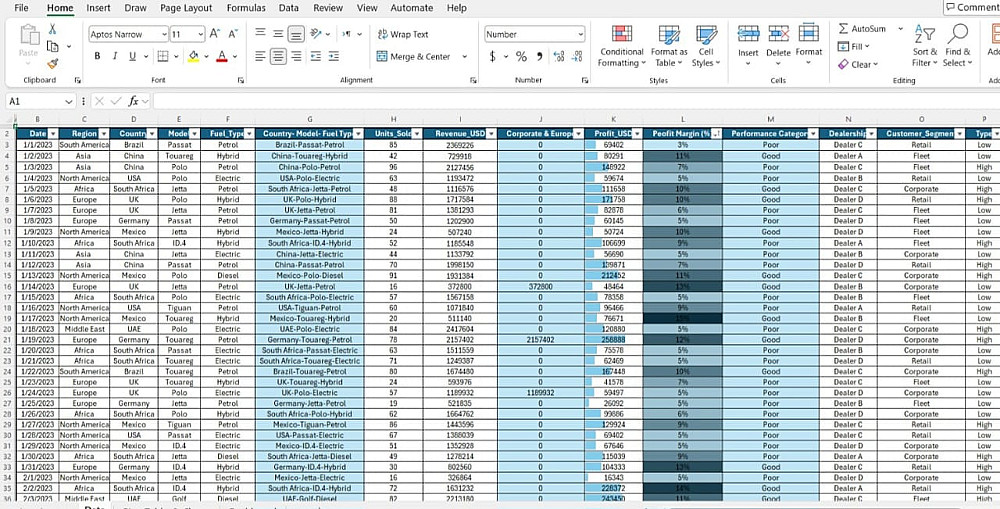Click Find & Select button

957,46
